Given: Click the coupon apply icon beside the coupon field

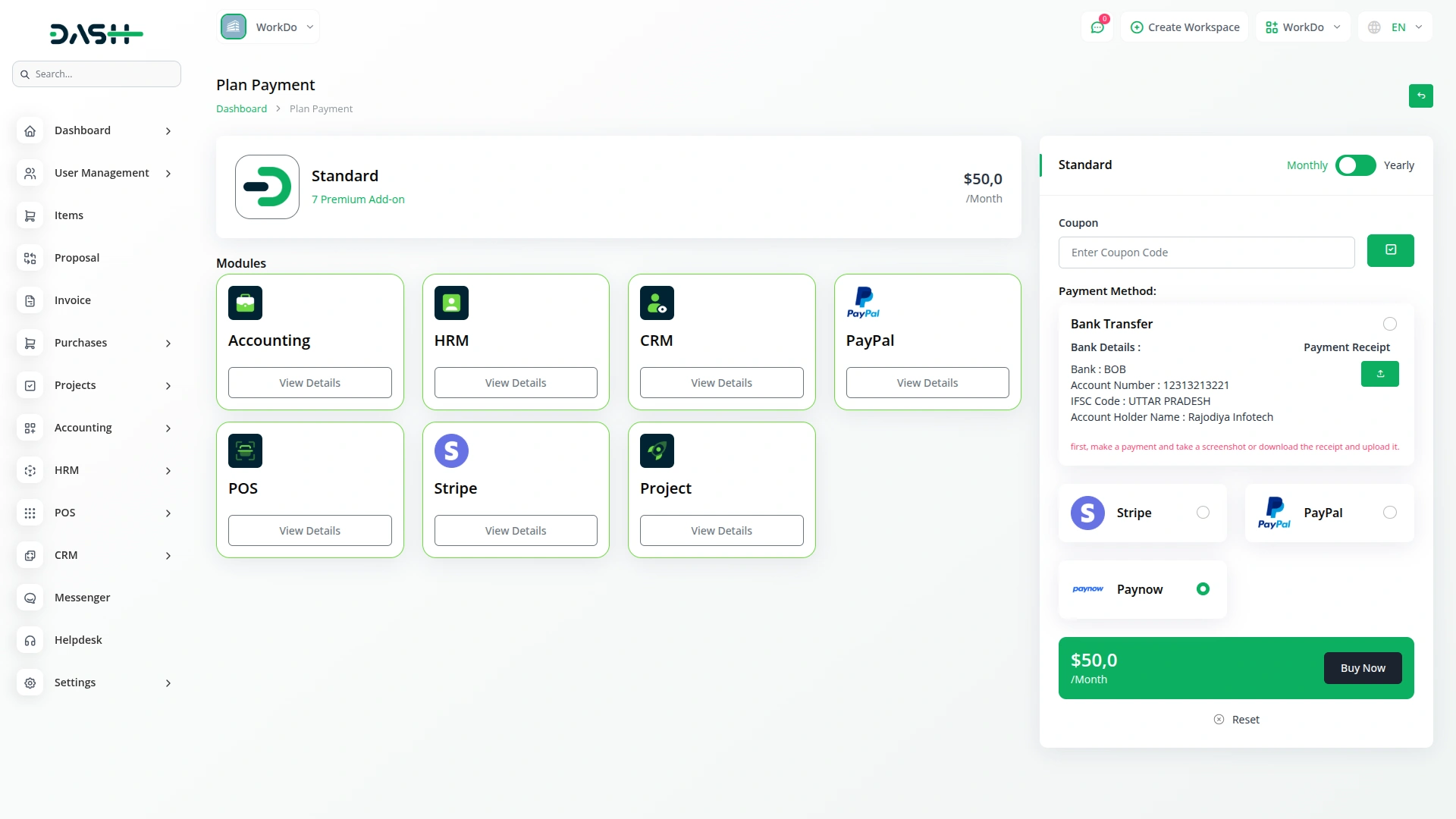Looking at the screenshot, I should 1391,250.
